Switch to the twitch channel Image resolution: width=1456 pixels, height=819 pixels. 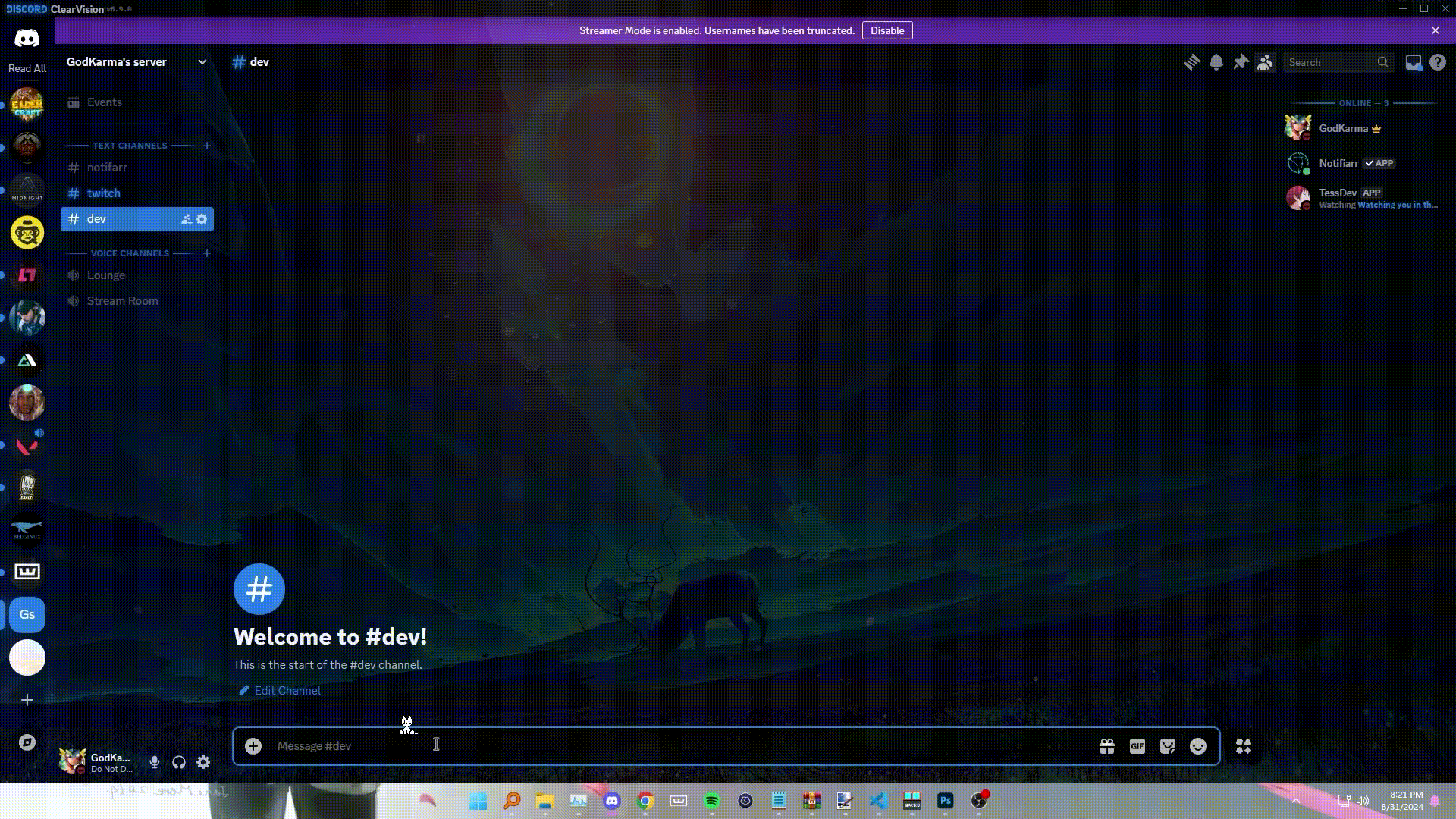tap(104, 193)
